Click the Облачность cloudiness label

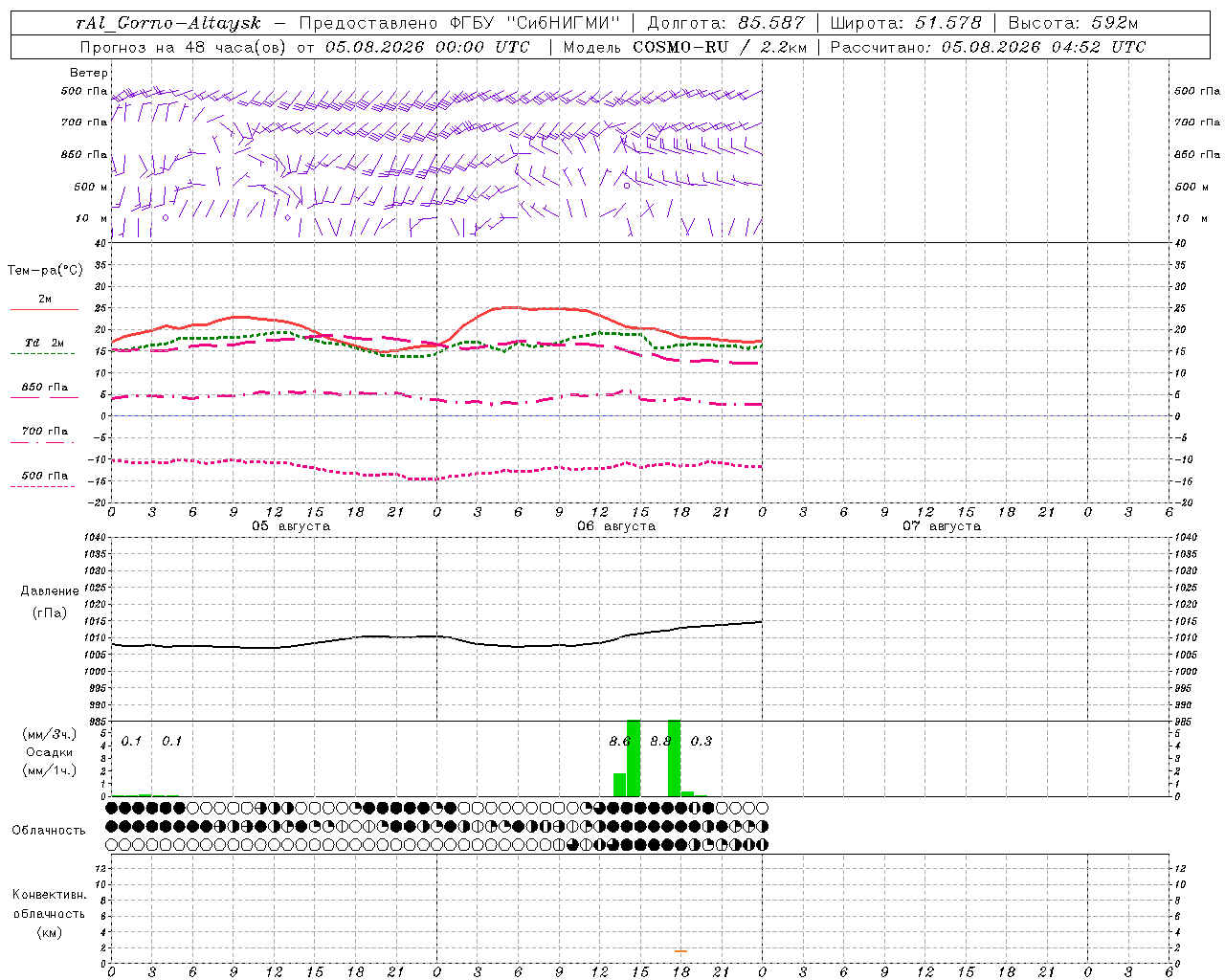click(49, 830)
